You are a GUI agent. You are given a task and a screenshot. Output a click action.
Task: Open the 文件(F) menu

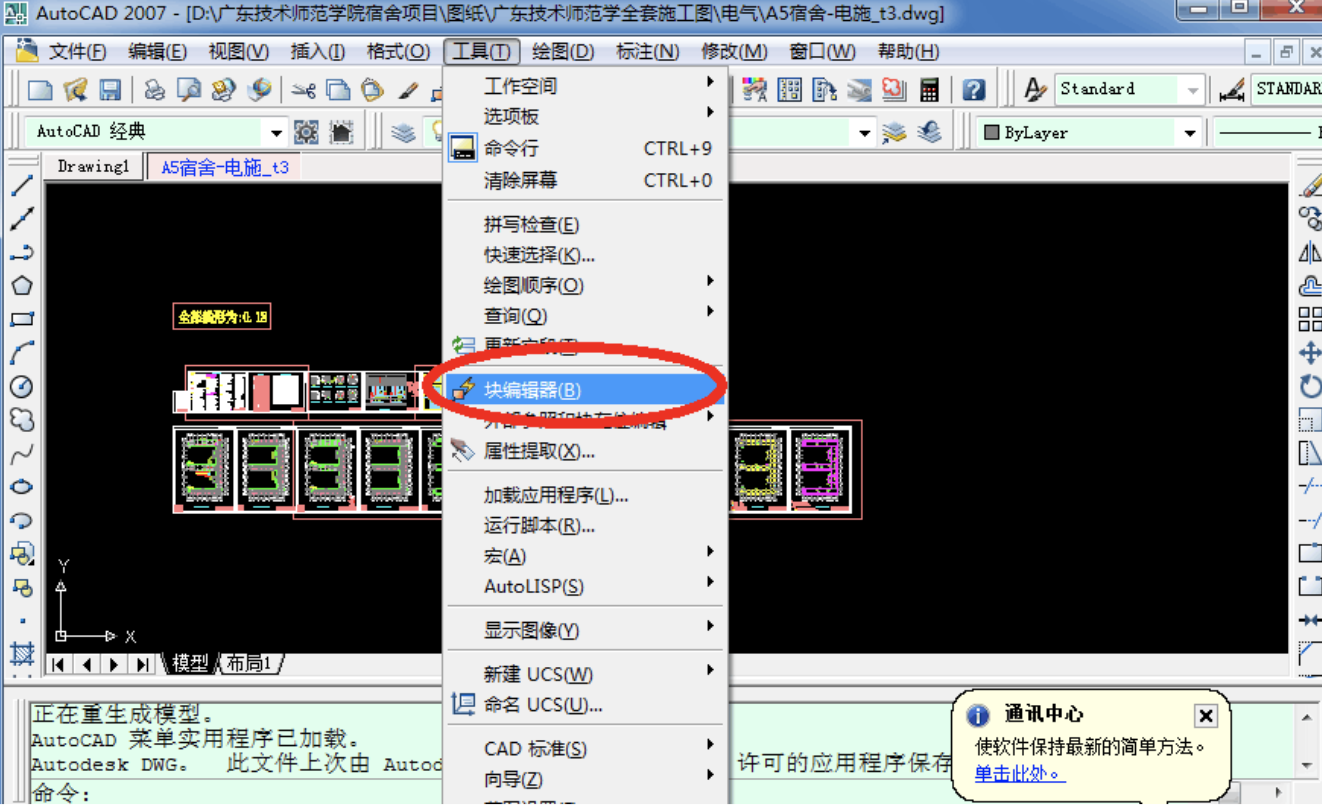[x=77, y=51]
